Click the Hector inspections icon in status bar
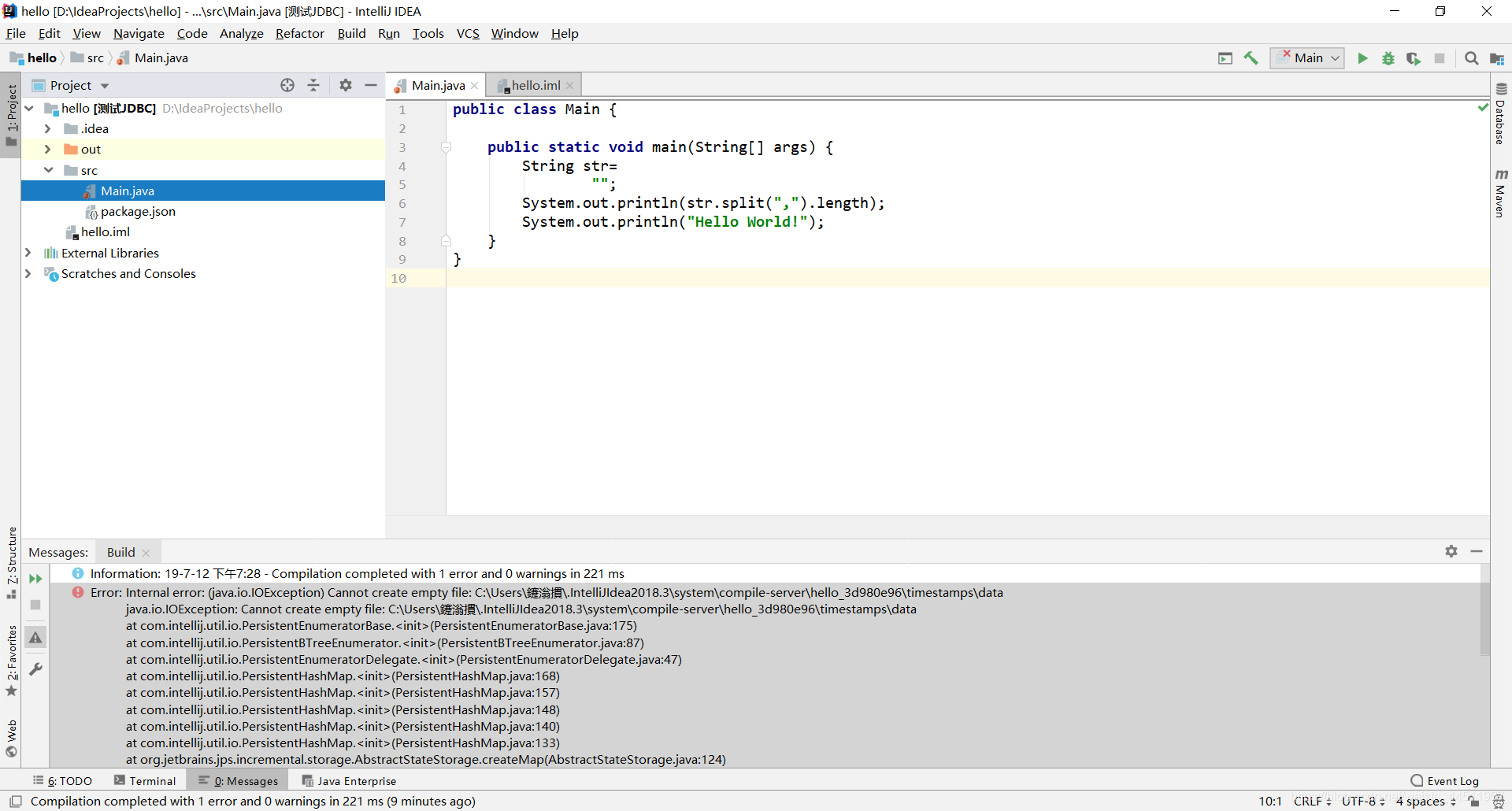Viewport: 1512px width, 811px height. [1499, 801]
